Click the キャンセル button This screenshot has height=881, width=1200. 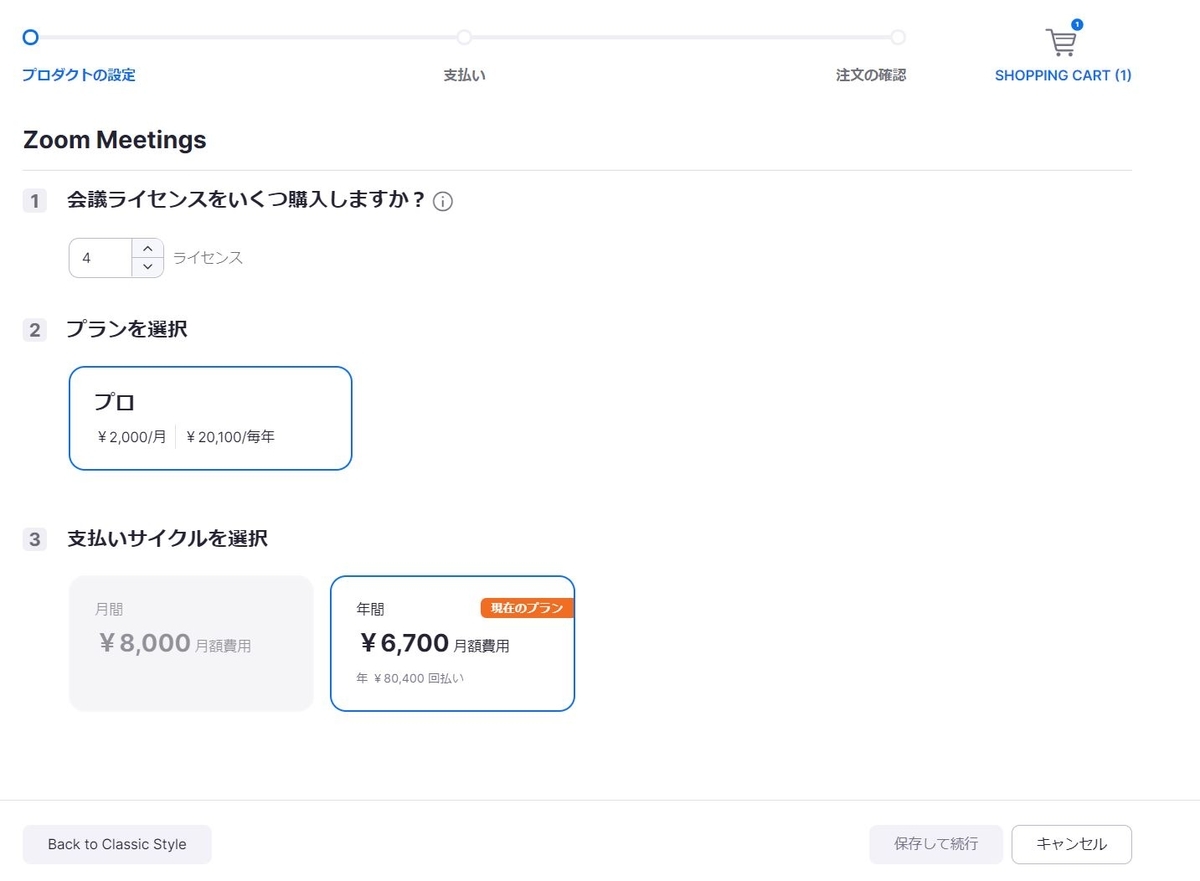click(1072, 844)
